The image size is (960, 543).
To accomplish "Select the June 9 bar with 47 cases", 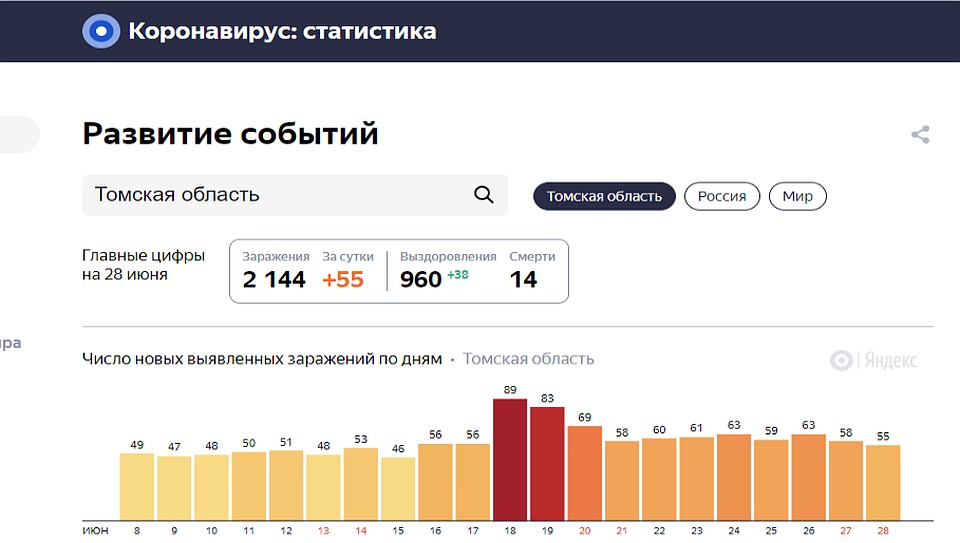I will tap(174, 489).
